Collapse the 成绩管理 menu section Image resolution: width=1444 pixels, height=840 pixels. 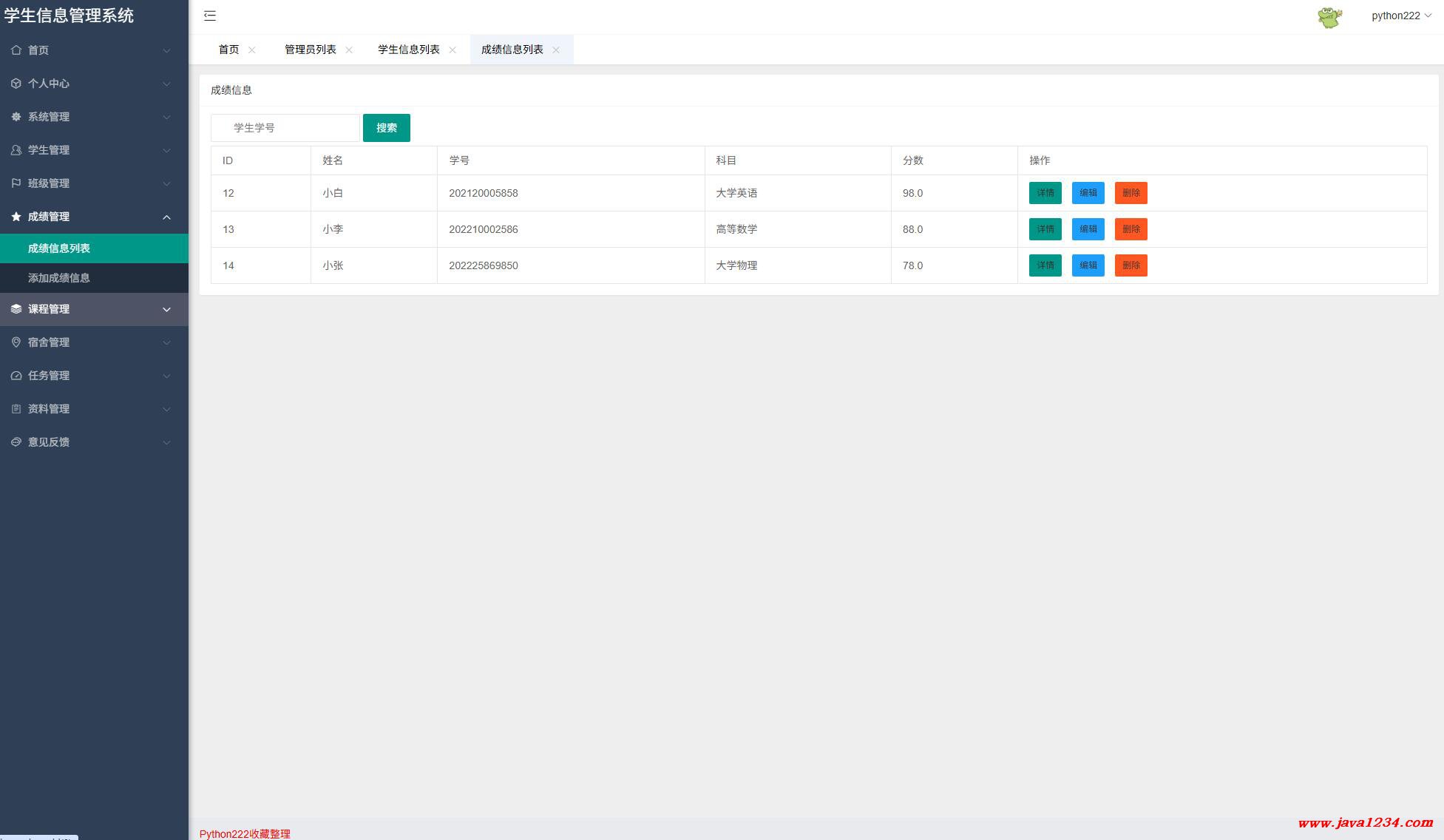[x=166, y=217]
